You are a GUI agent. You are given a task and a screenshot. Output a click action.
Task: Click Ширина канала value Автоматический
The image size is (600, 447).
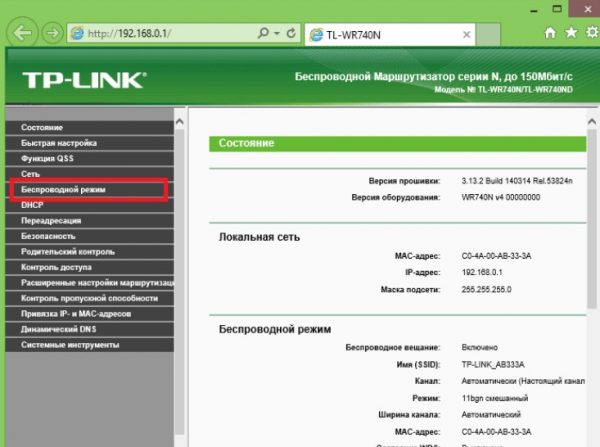point(491,414)
